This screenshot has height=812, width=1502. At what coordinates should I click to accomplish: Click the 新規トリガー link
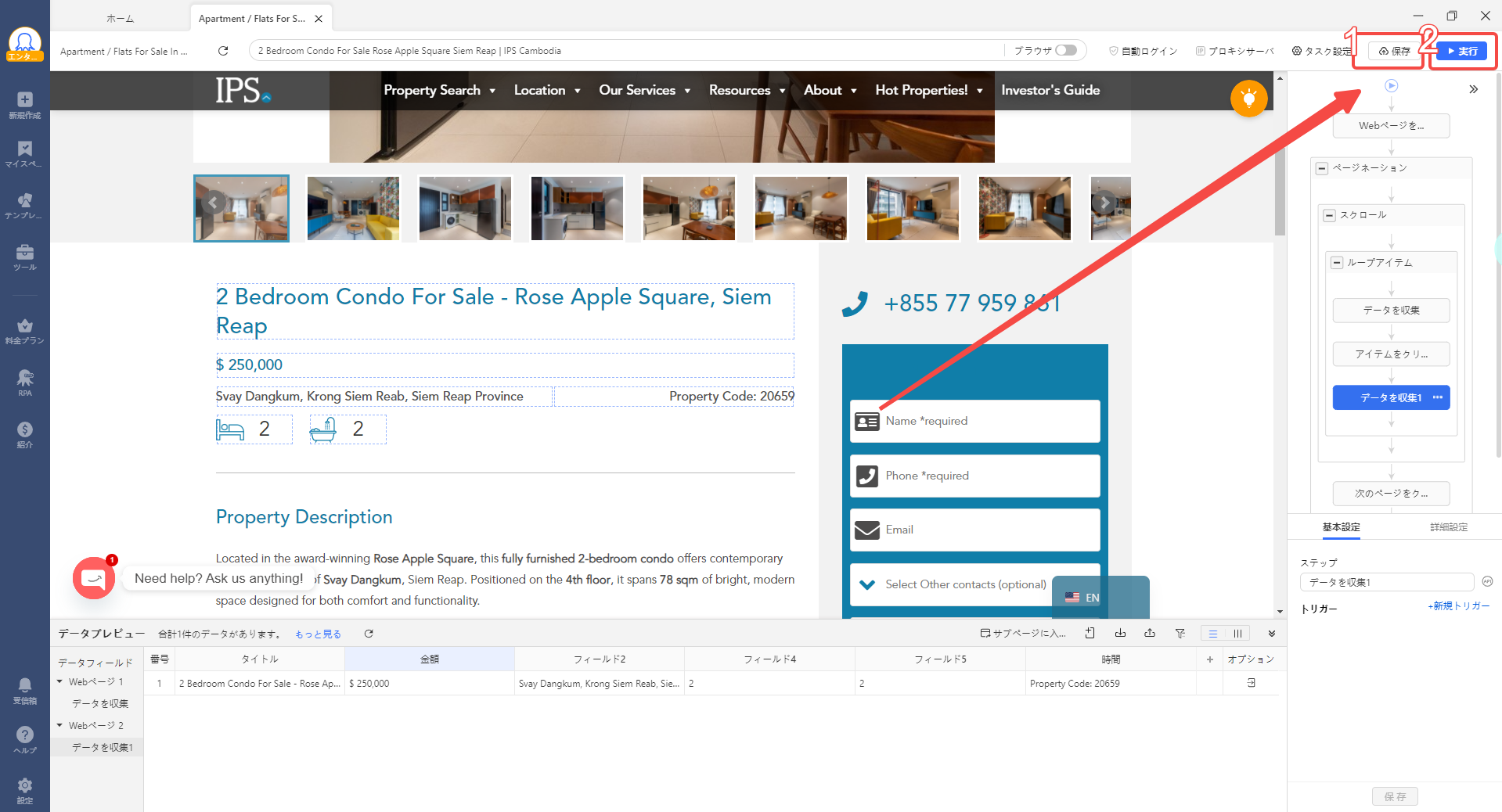tap(1458, 606)
